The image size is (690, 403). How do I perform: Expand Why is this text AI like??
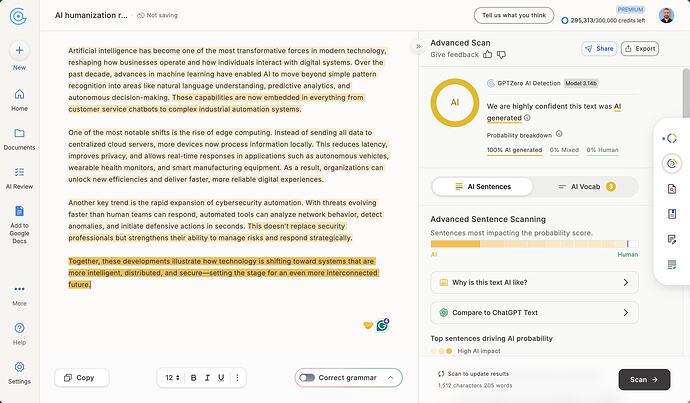534,282
